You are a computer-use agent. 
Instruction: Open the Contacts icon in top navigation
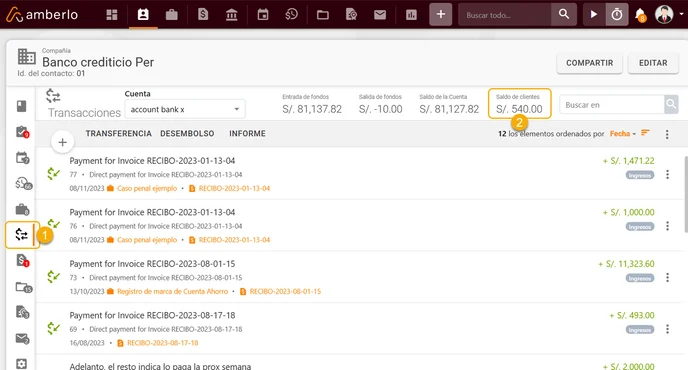(143, 14)
